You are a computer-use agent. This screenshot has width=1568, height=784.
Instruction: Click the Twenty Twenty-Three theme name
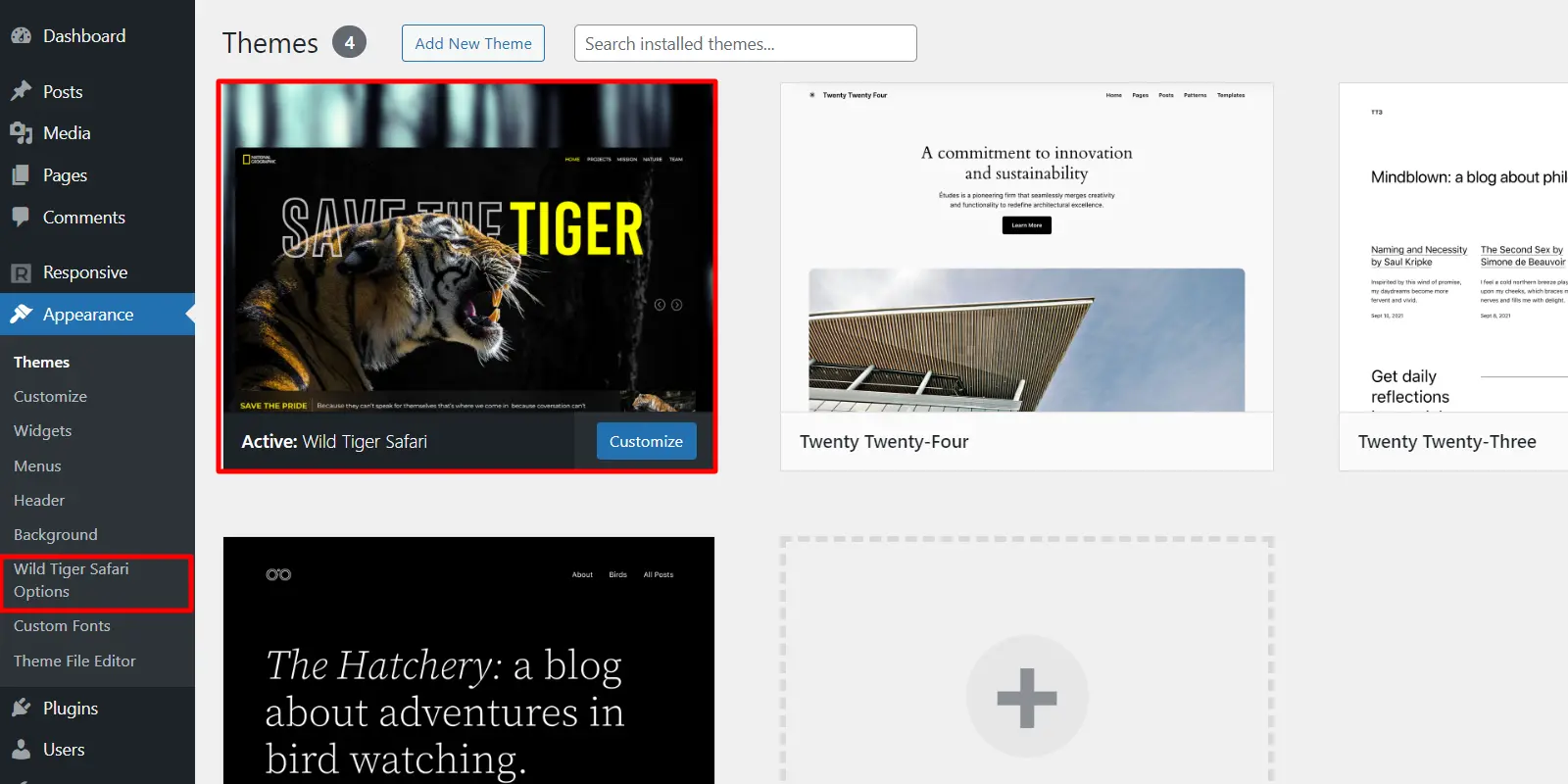pyautogui.click(x=1446, y=441)
